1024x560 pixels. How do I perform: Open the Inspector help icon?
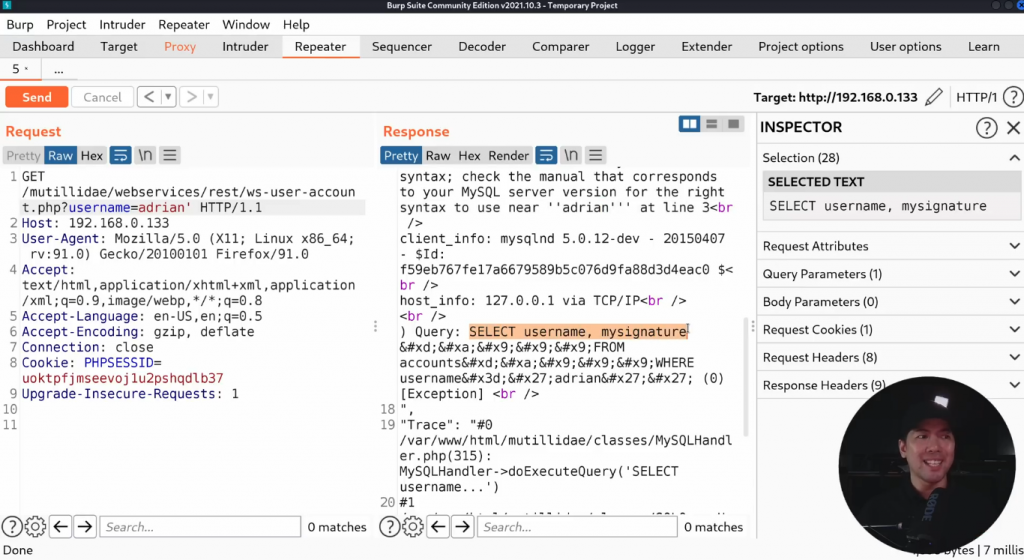click(x=986, y=127)
